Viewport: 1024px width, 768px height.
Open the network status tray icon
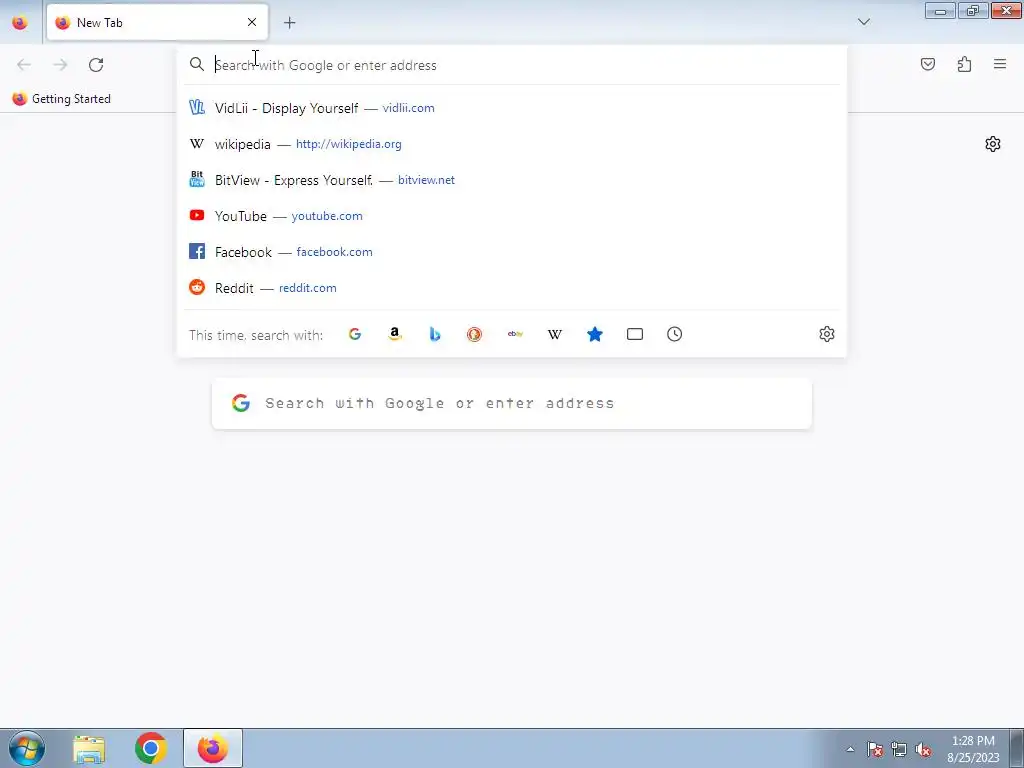point(899,749)
